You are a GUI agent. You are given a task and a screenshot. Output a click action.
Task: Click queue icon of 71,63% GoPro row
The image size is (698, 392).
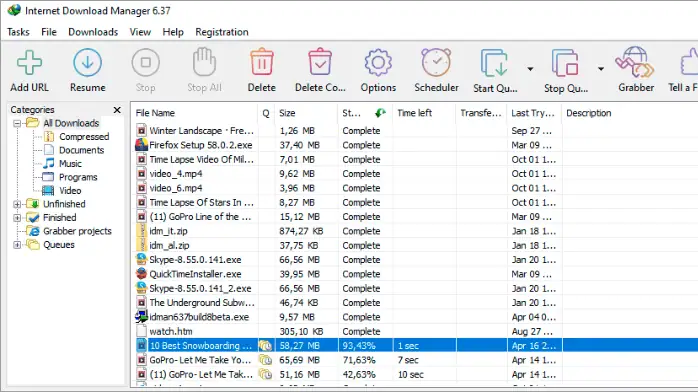(x=266, y=360)
